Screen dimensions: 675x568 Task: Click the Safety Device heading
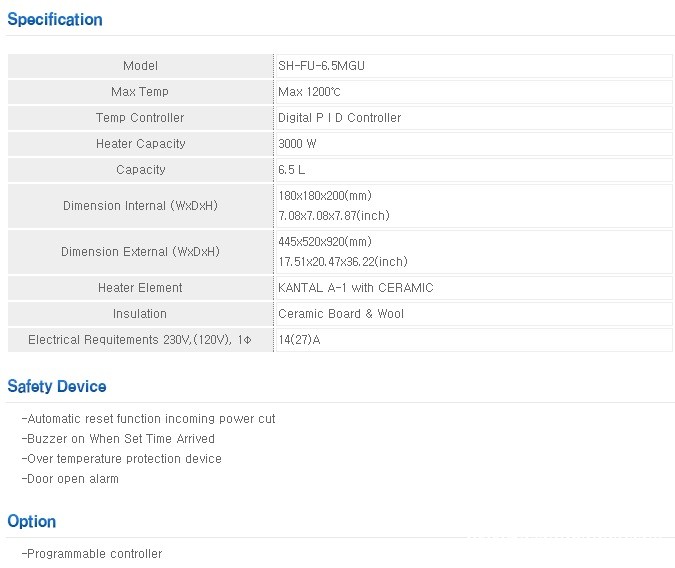click(57, 386)
